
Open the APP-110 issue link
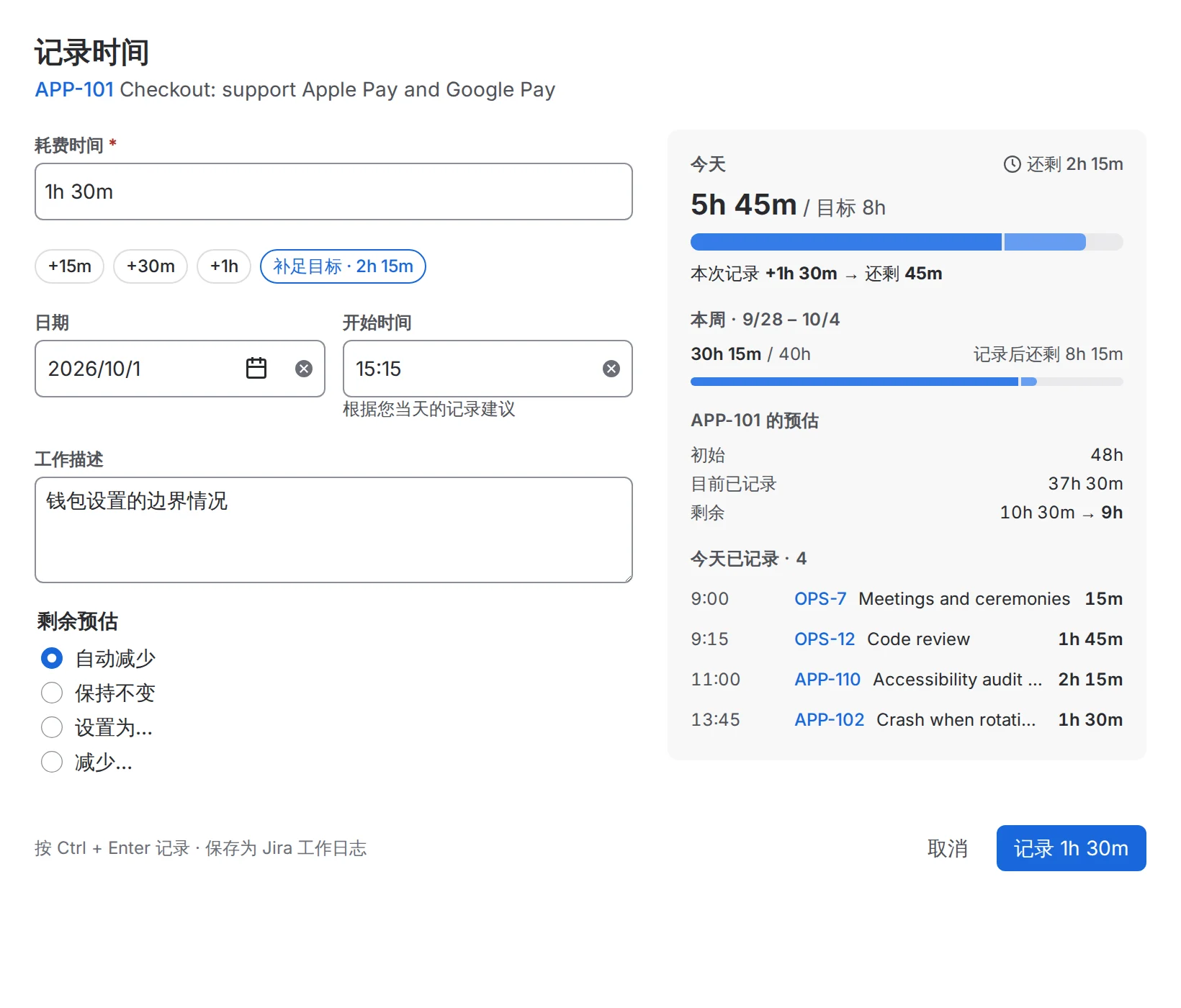pyautogui.click(x=827, y=680)
